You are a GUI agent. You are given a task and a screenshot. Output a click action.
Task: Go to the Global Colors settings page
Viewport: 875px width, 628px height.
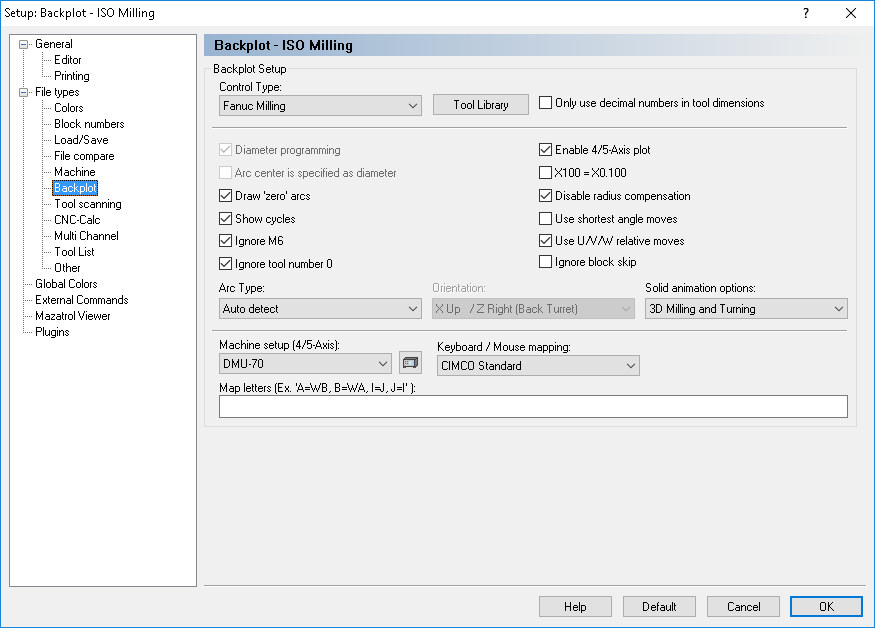66,284
